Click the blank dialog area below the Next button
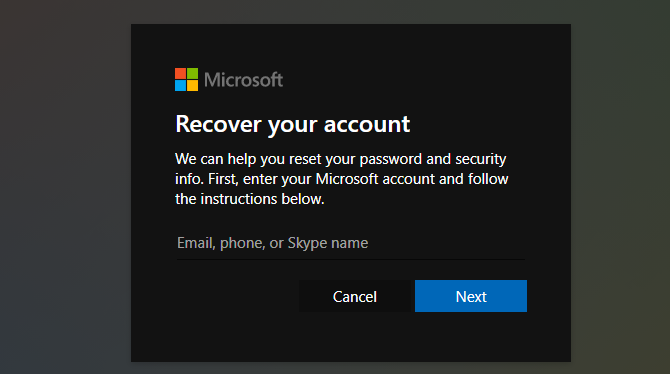Viewport: 670px width, 374px height. tap(471, 336)
